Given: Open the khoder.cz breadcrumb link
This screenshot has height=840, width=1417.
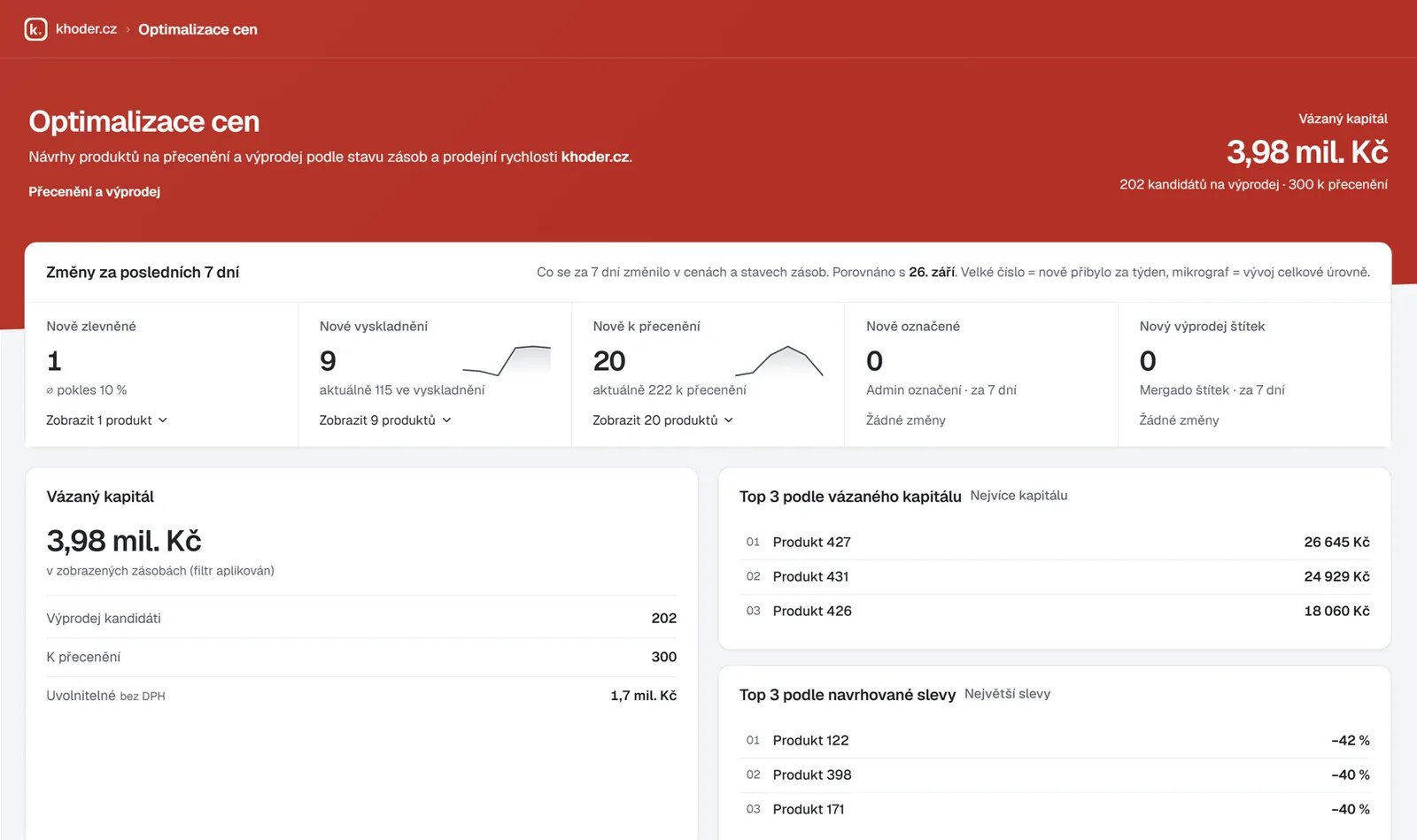Looking at the screenshot, I should click(86, 29).
